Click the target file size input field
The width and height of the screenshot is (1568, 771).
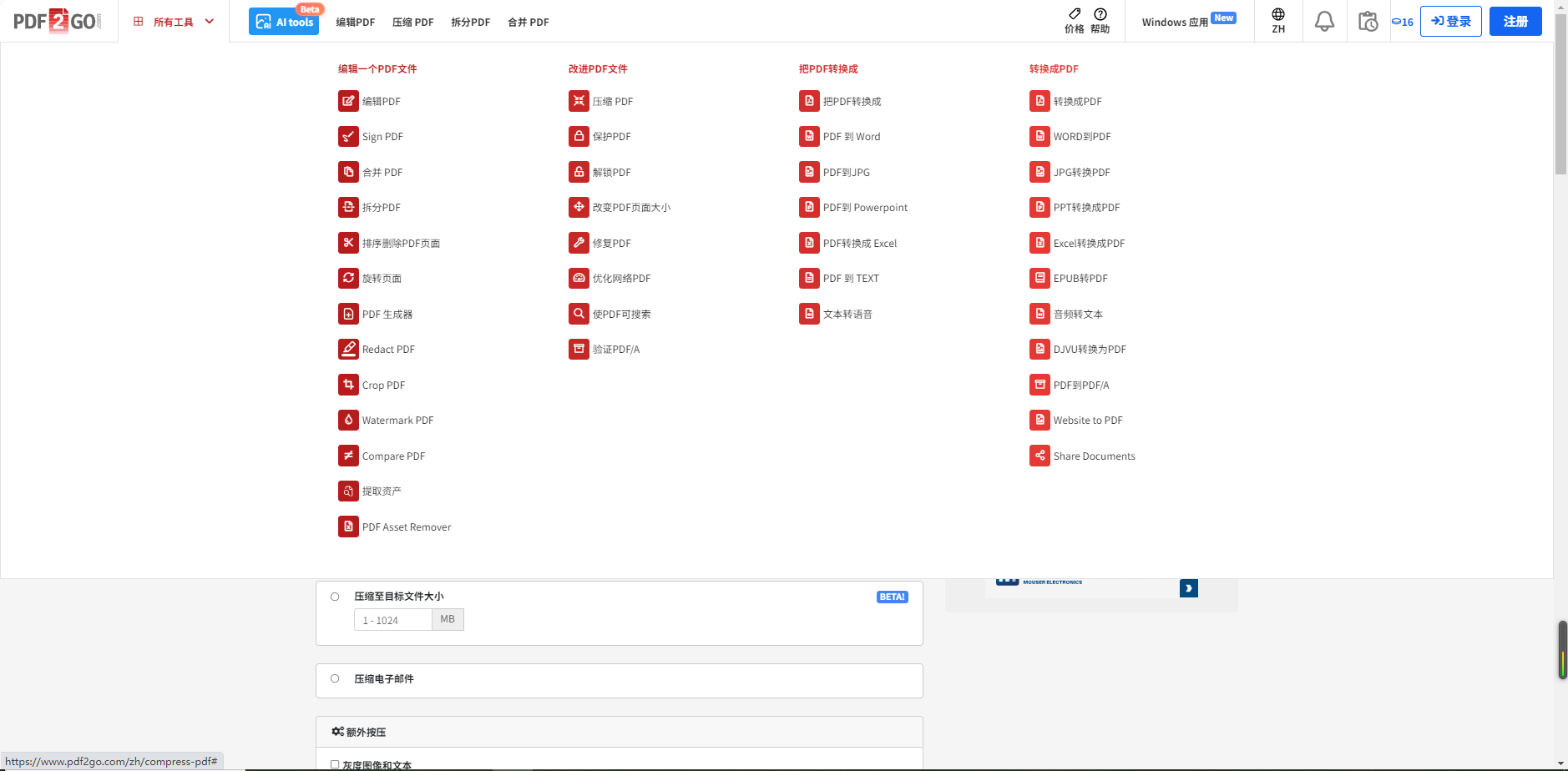pyautogui.click(x=392, y=620)
